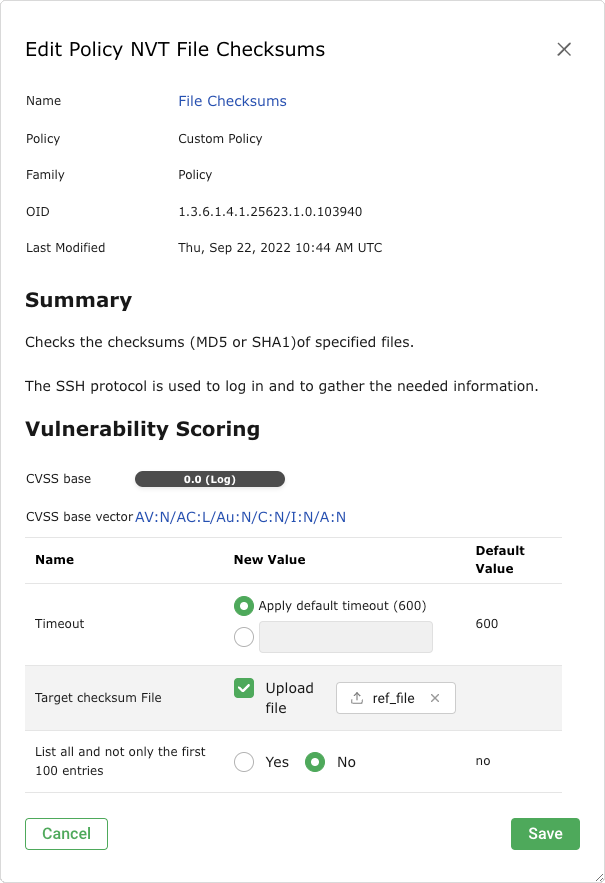This screenshot has height=883, width=605.
Task: Choose No for listing all entries
Action: point(315,762)
